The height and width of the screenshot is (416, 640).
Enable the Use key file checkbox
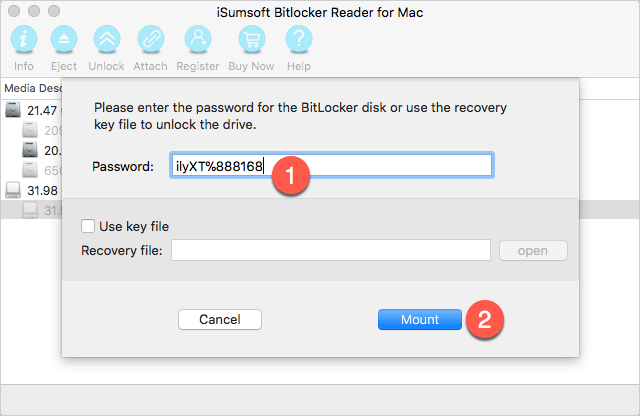89,226
